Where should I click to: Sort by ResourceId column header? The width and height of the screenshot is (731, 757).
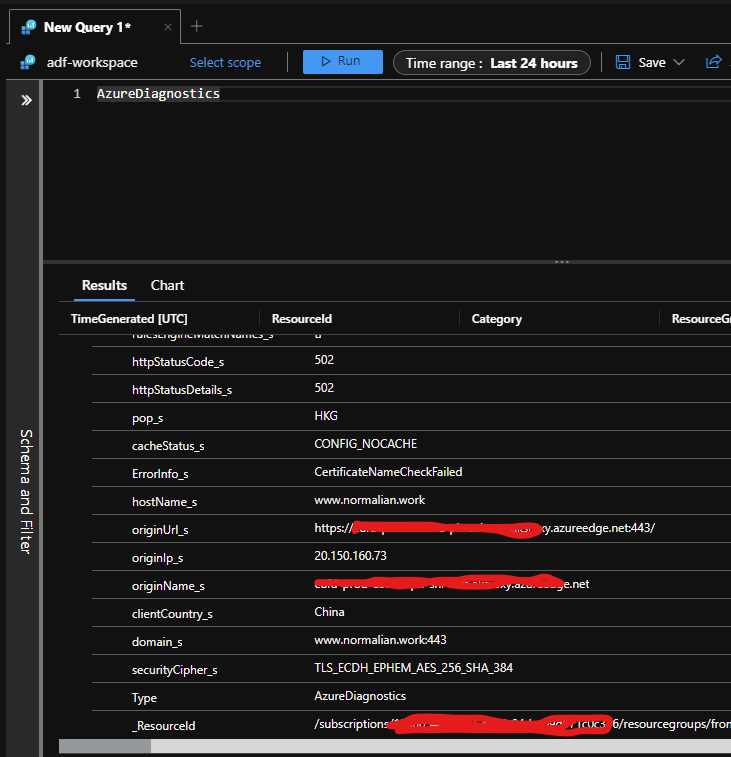click(x=302, y=319)
